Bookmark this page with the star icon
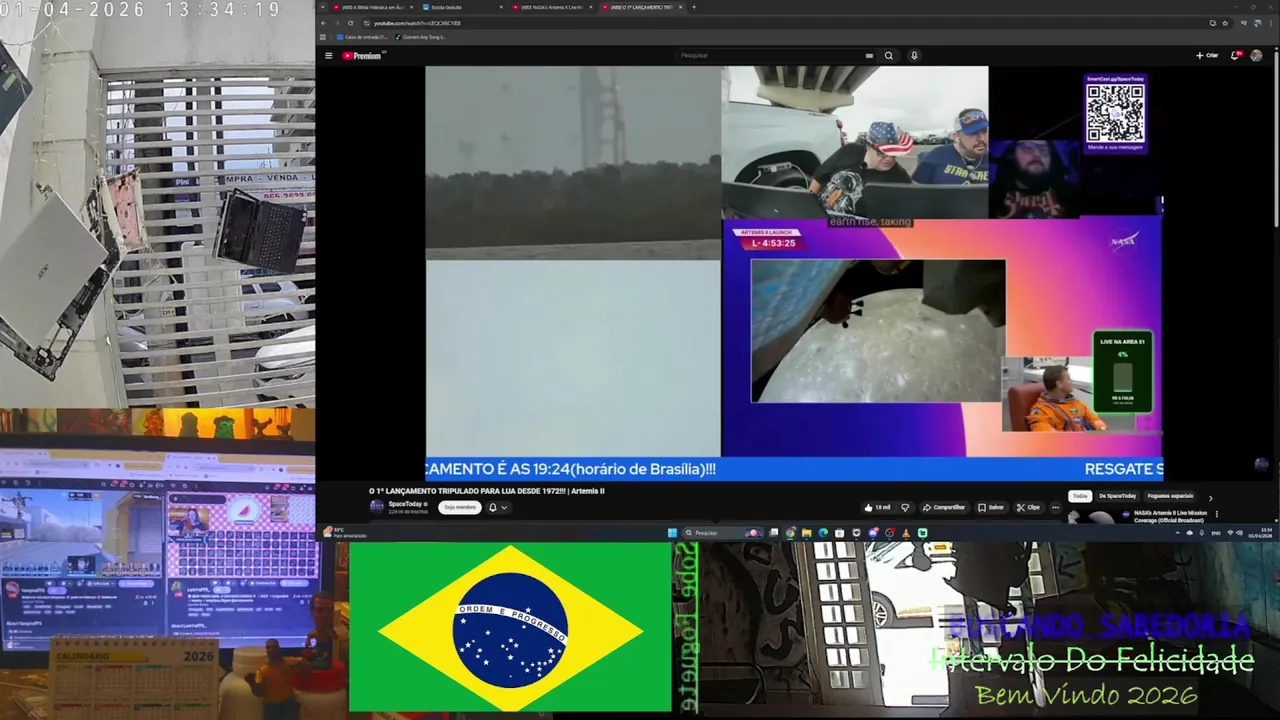 1225,23
